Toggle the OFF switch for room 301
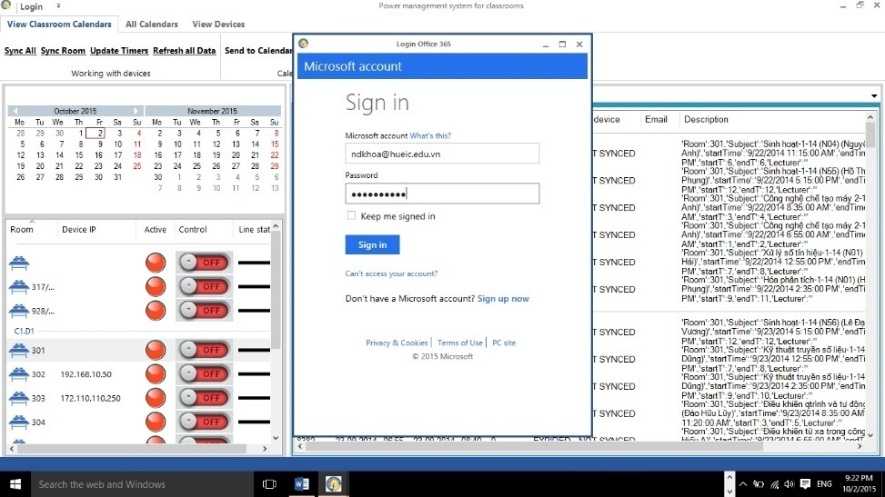Viewport: 885px width, 497px height. [x=204, y=350]
